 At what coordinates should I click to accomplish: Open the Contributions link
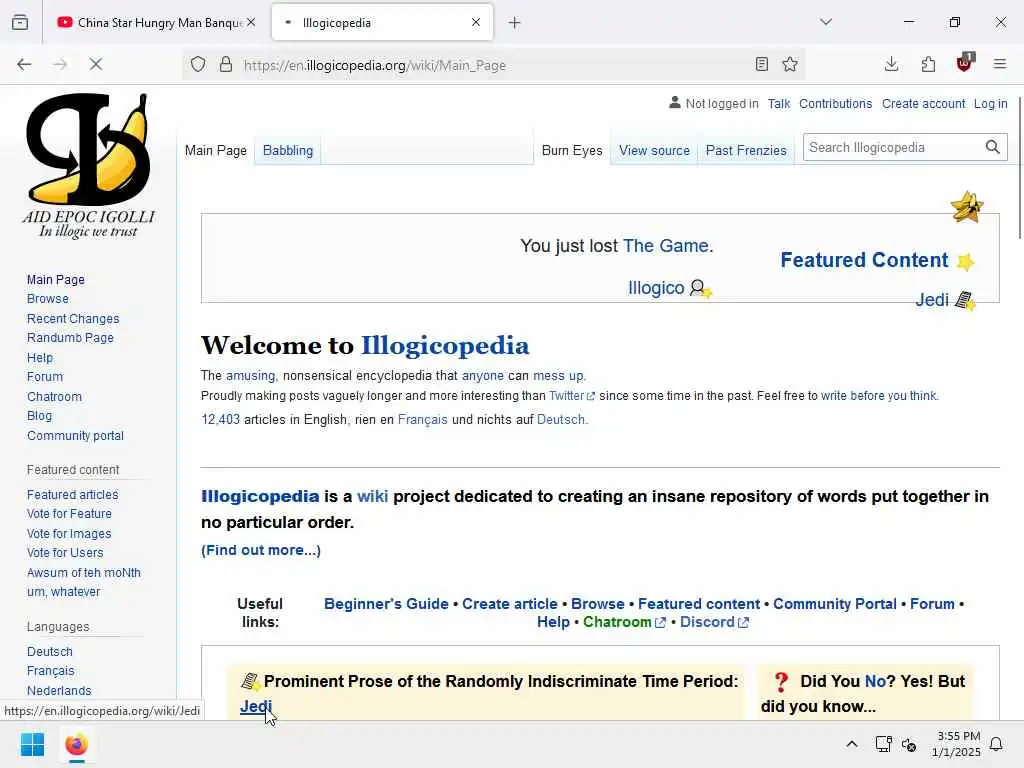tap(835, 103)
